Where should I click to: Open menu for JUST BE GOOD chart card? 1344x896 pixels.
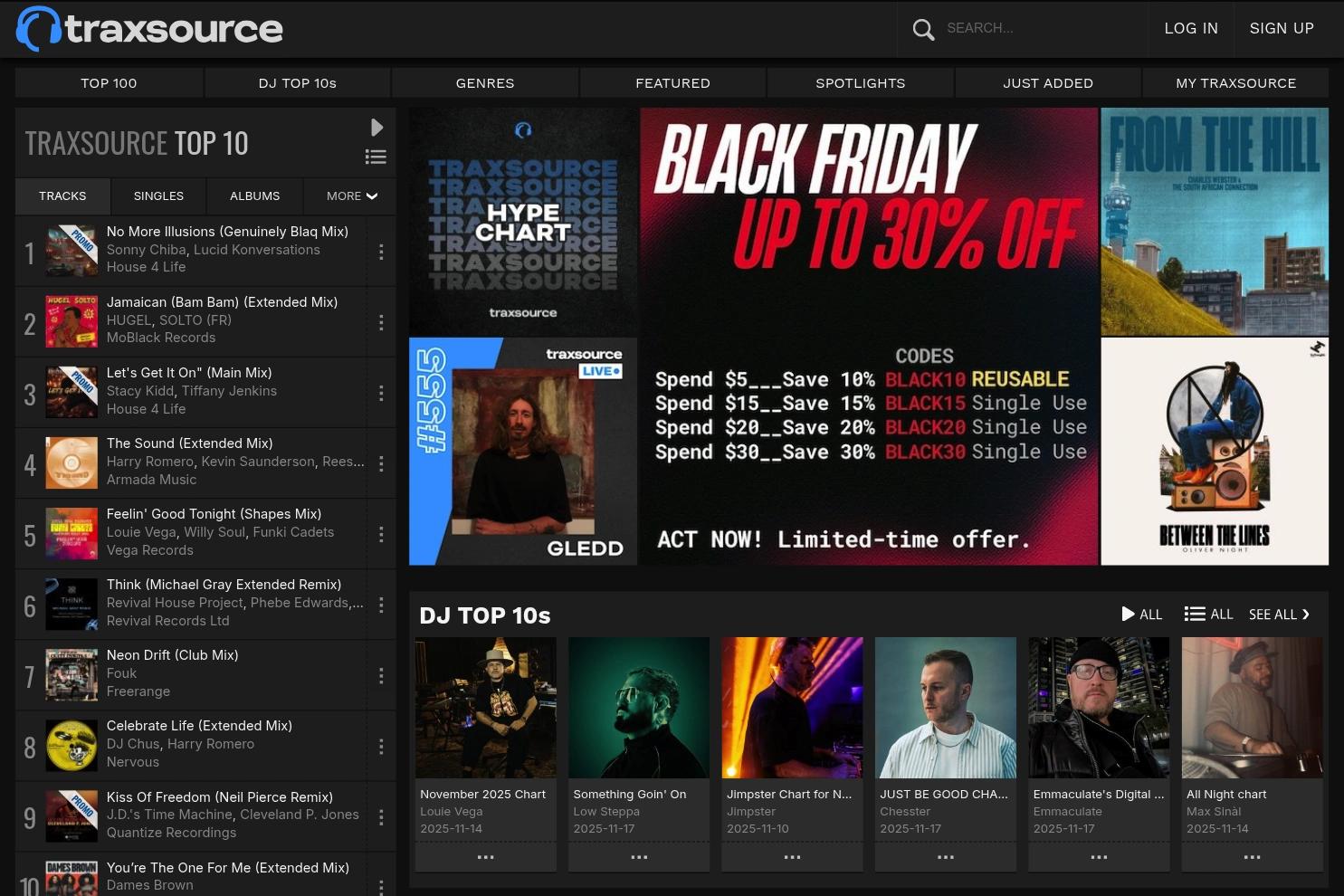(946, 857)
